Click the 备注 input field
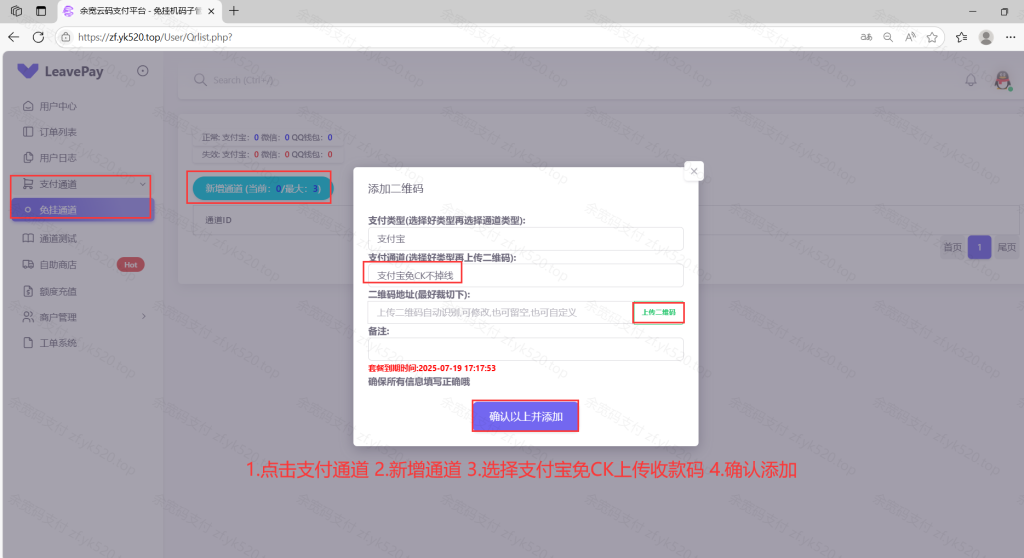 (x=525, y=349)
